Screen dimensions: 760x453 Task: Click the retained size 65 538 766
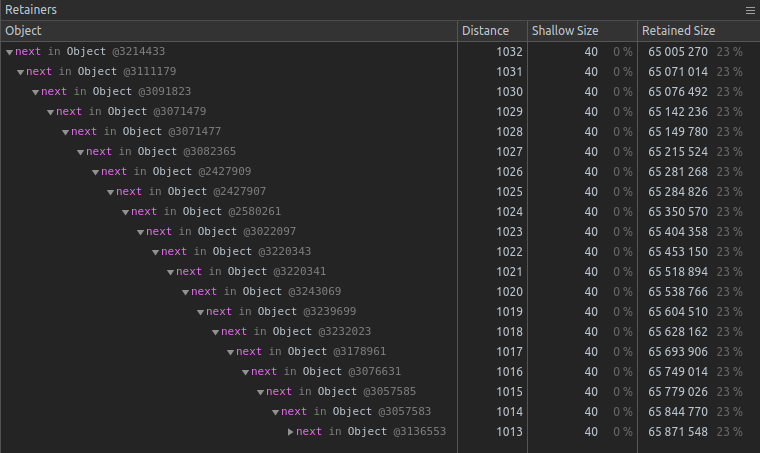[678, 292]
